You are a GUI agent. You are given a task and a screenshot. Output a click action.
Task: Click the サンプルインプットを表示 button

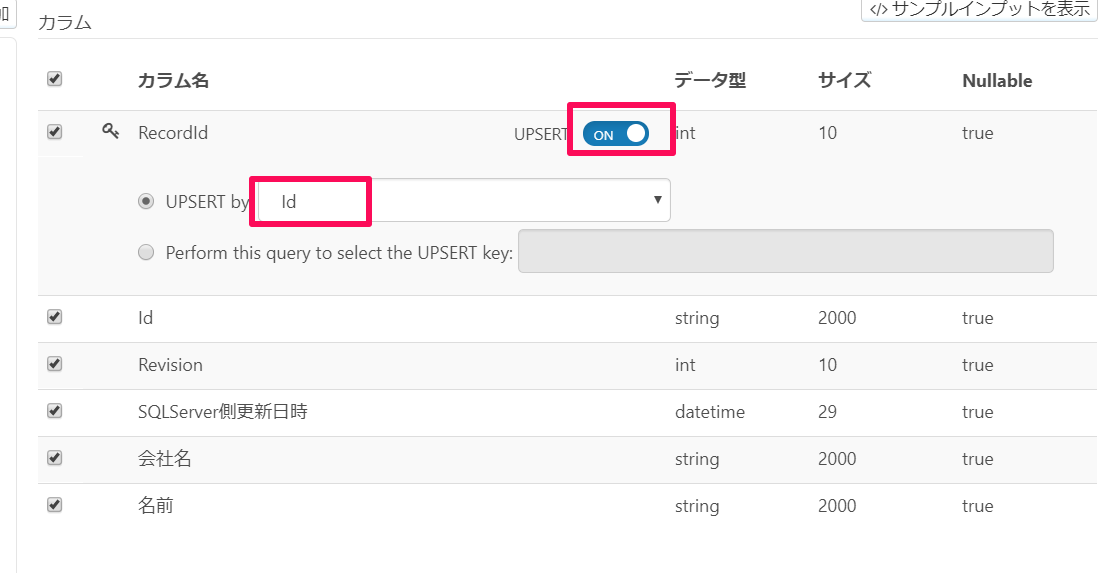[x=979, y=9]
